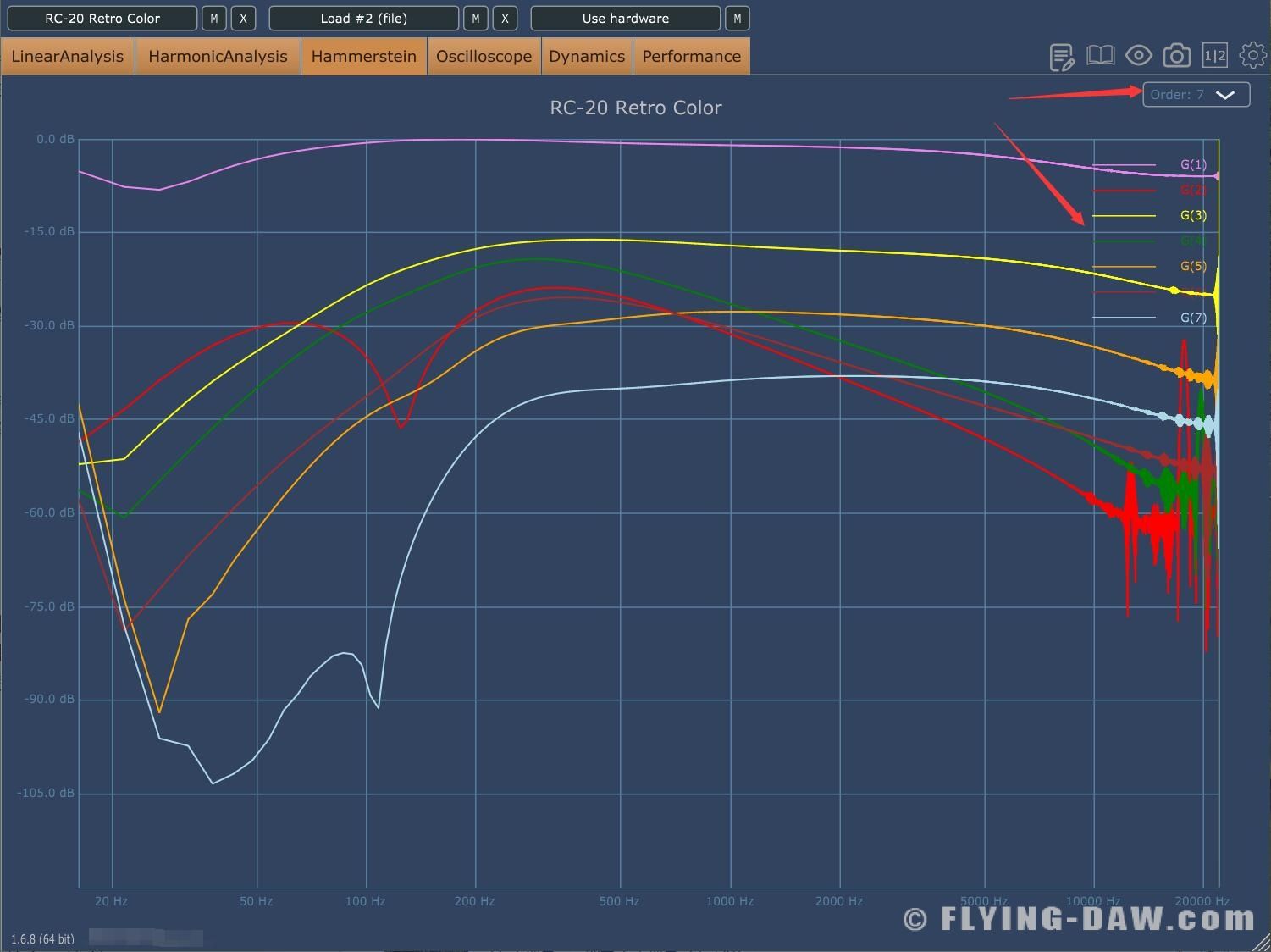The width and height of the screenshot is (1271, 952).
Task: Click the -105.0 dB axis label
Action: [46, 793]
